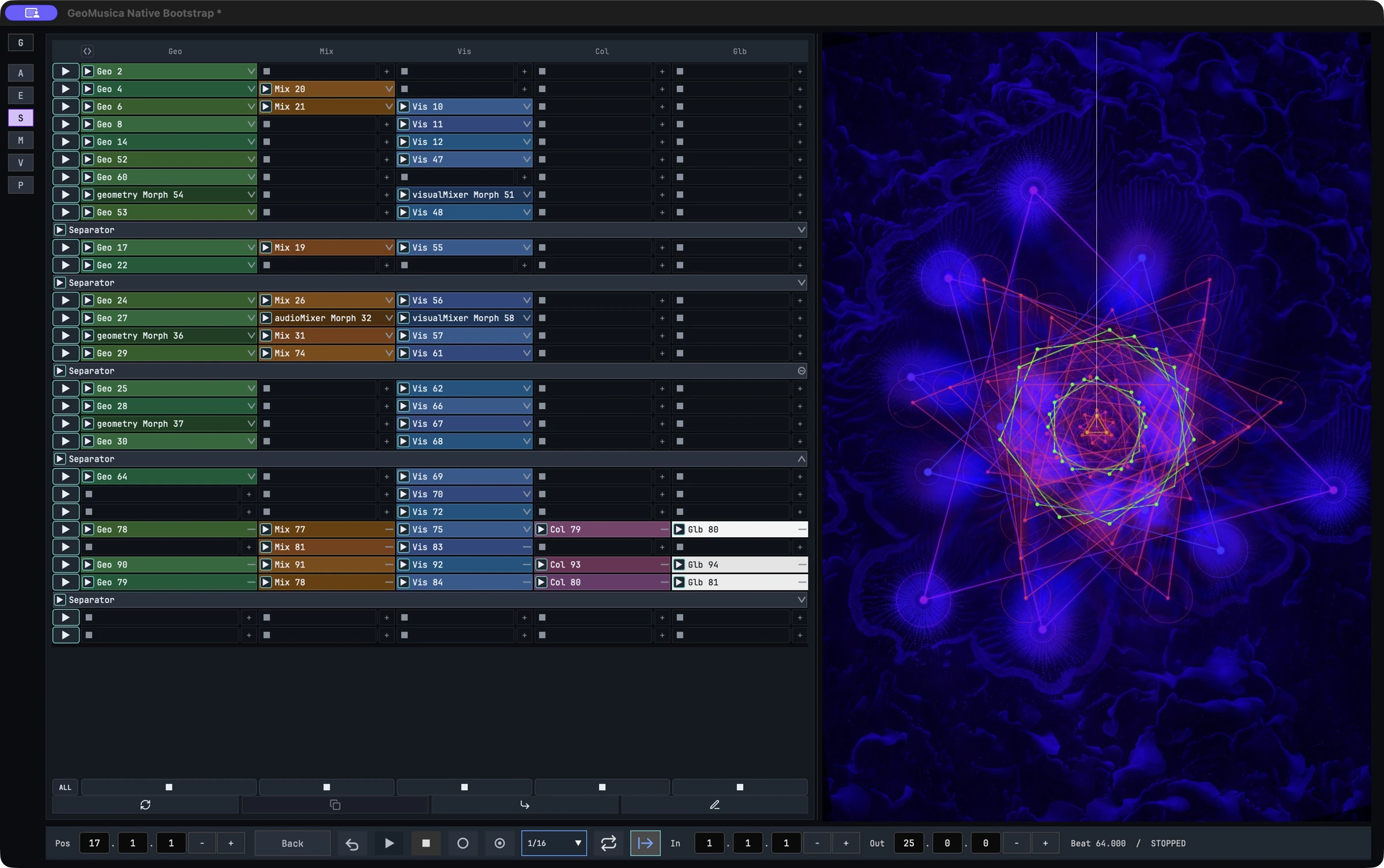Click the Pos bar field showing 17
Screen dimensions: 1384x868
click(x=95, y=843)
